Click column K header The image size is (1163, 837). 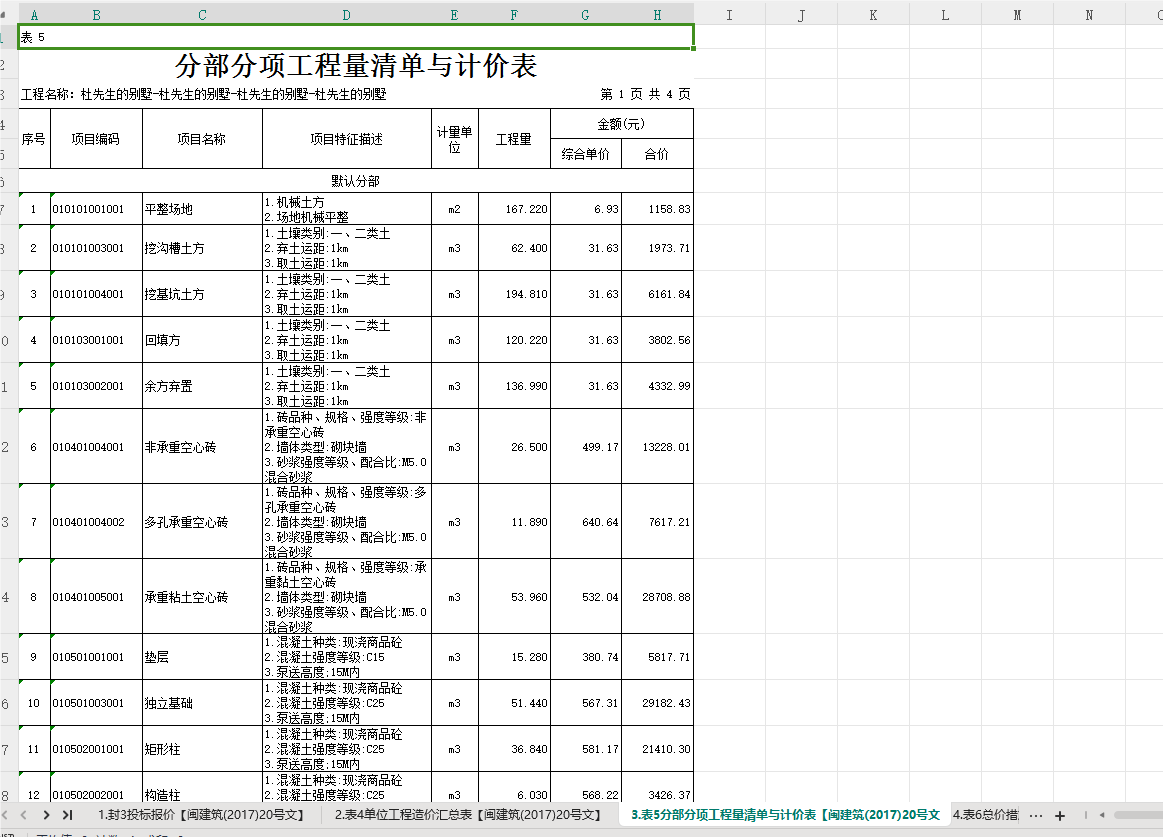pyautogui.click(x=873, y=15)
